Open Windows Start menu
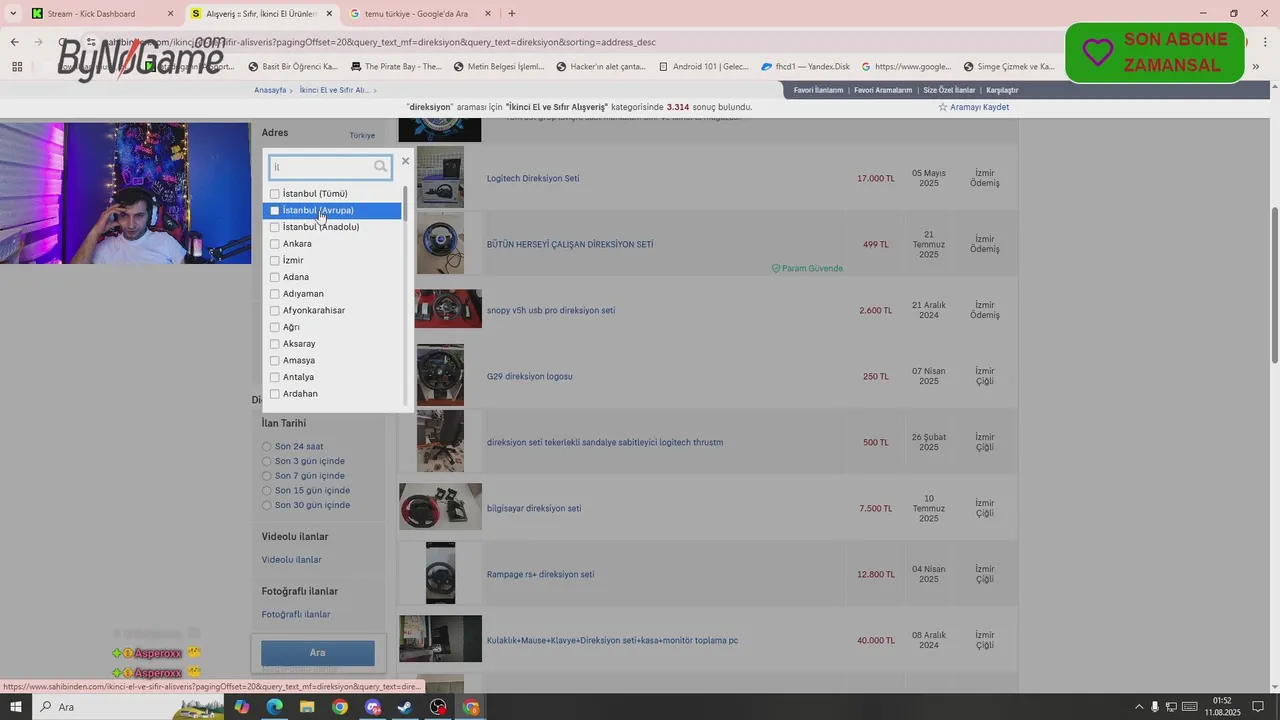The image size is (1280, 720). coord(17,707)
